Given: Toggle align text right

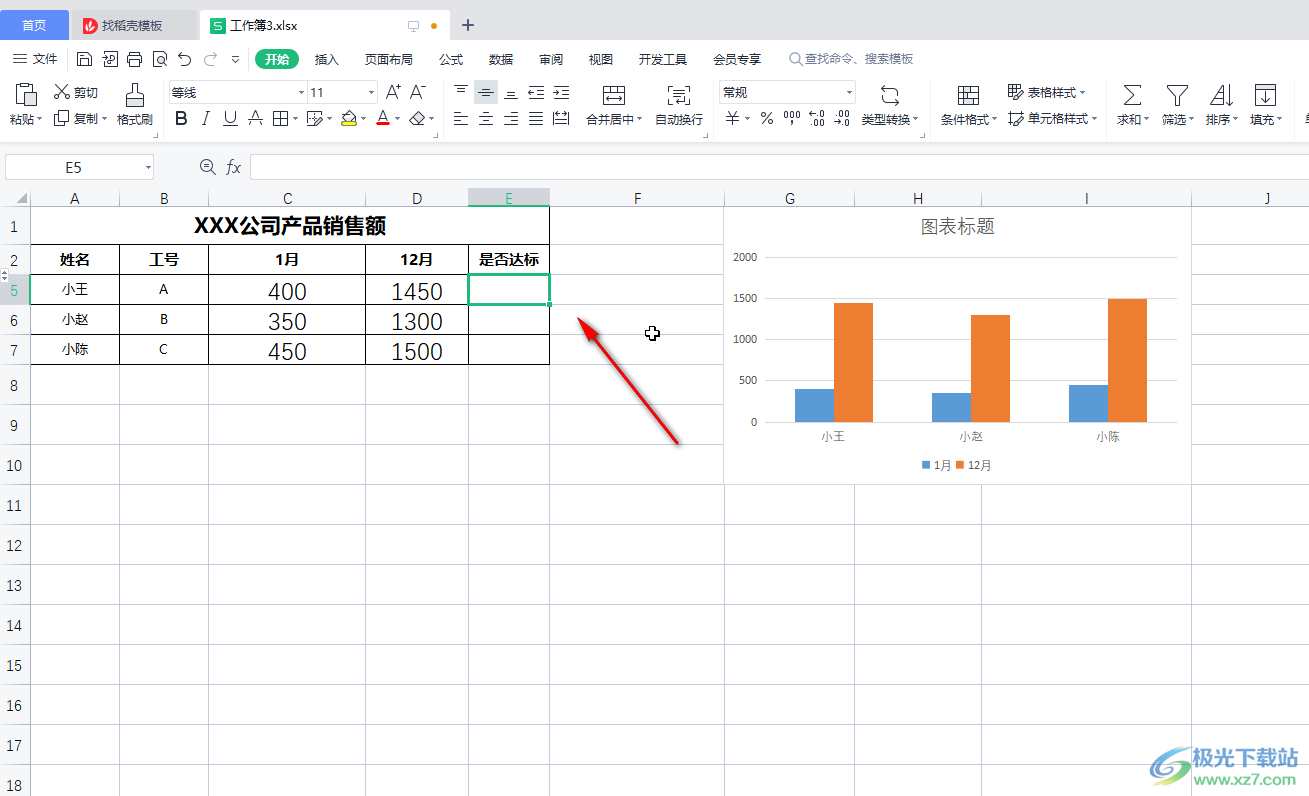Looking at the screenshot, I should pos(511,119).
